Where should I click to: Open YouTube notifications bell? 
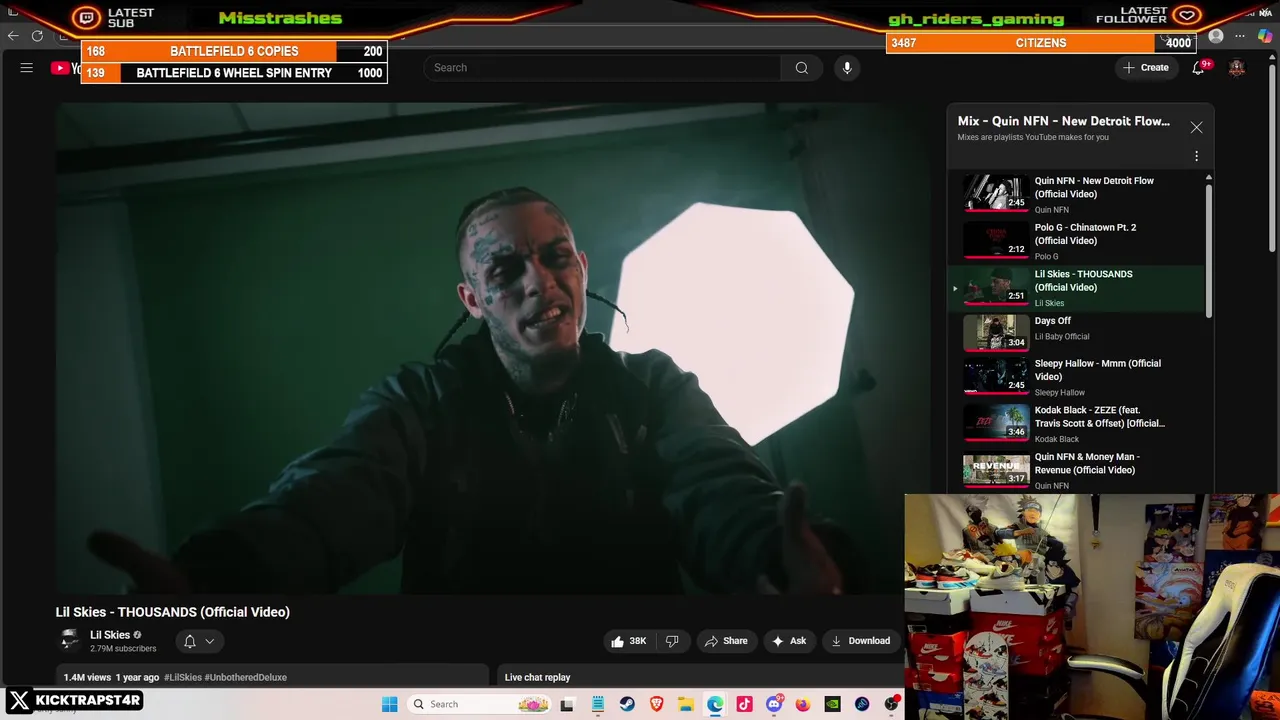pyautogui.click(x=1198, y=68)
